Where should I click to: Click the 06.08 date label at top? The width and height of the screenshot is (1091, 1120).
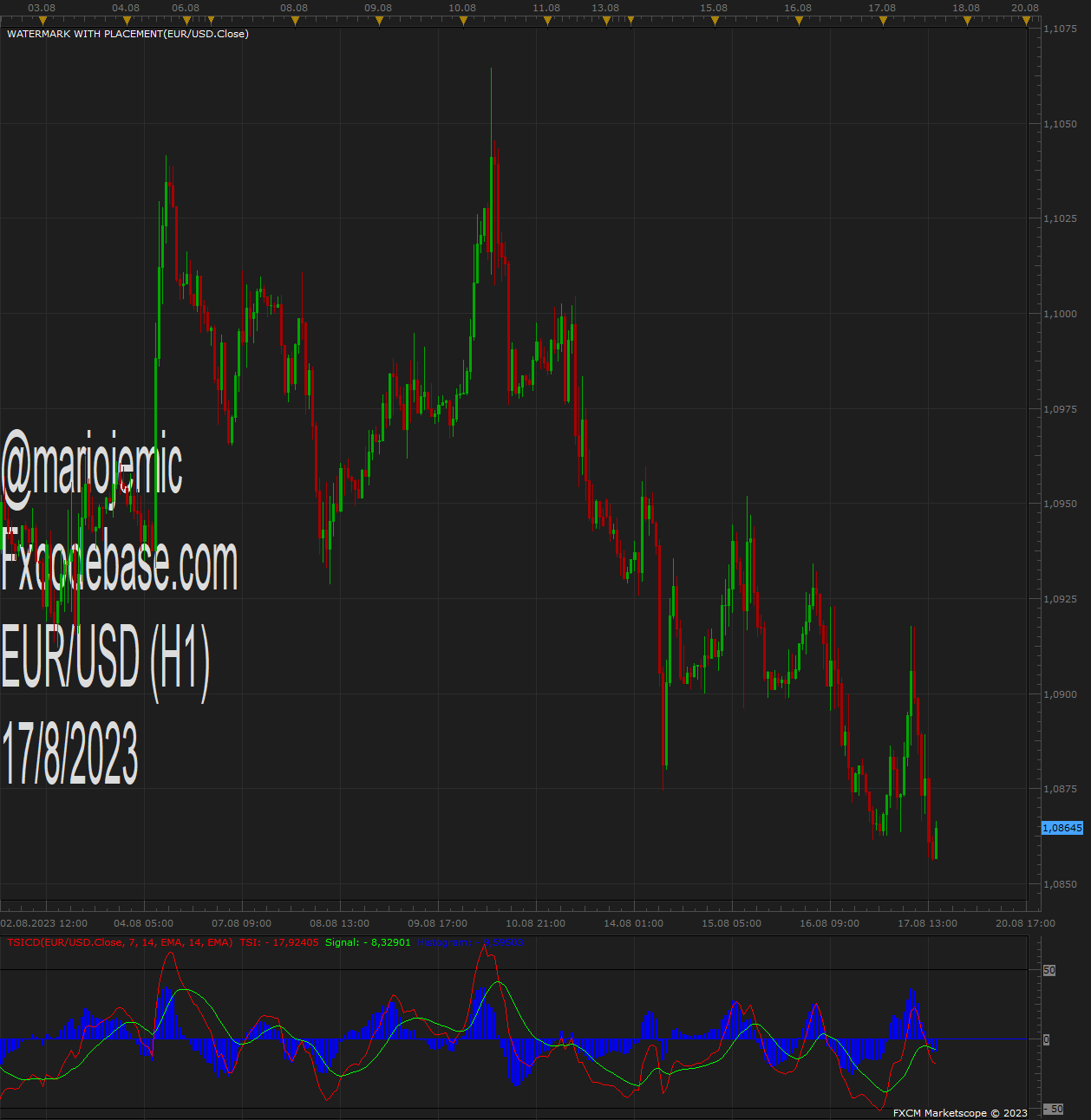[186, 8]
